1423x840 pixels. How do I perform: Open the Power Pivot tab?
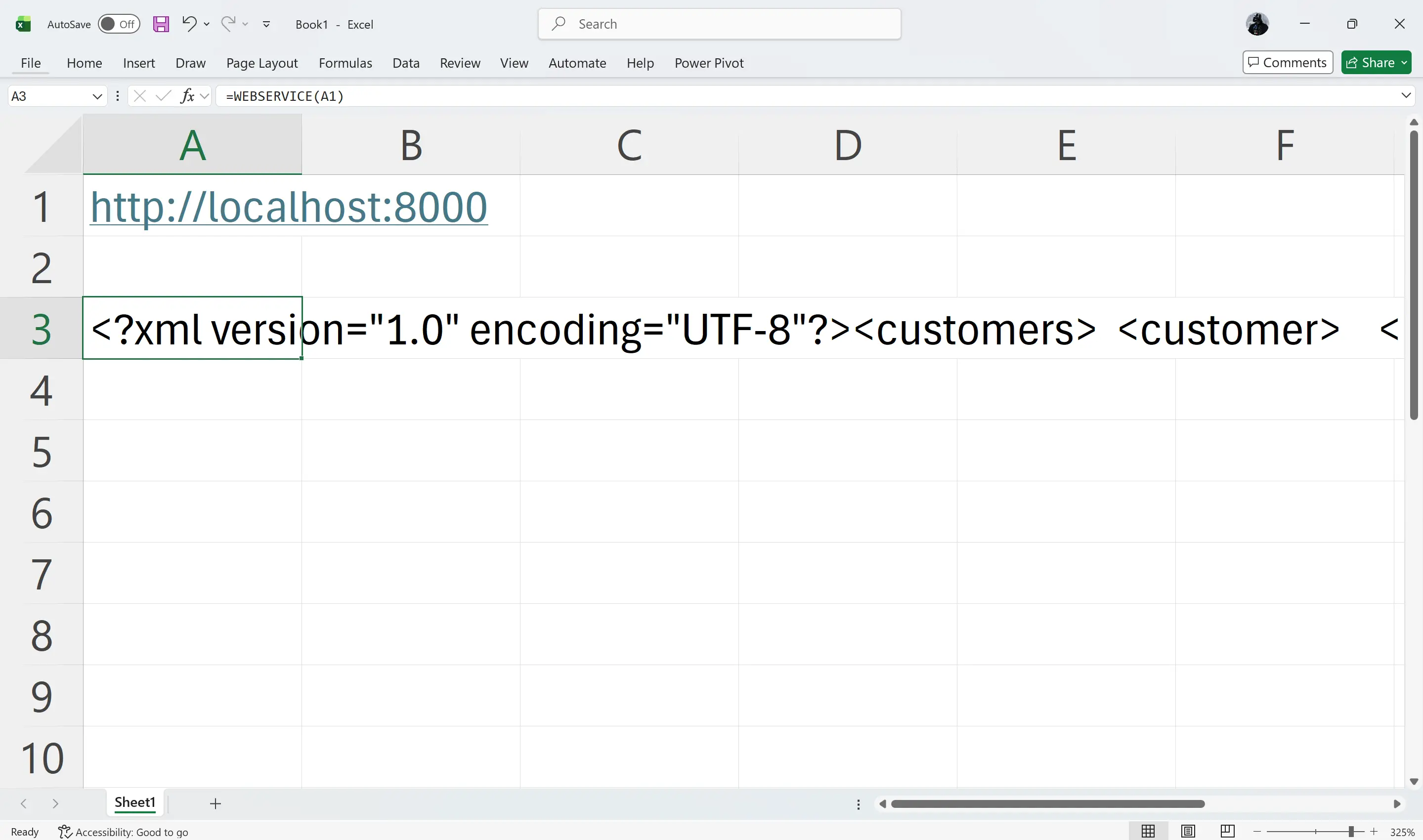pos(708,63)
